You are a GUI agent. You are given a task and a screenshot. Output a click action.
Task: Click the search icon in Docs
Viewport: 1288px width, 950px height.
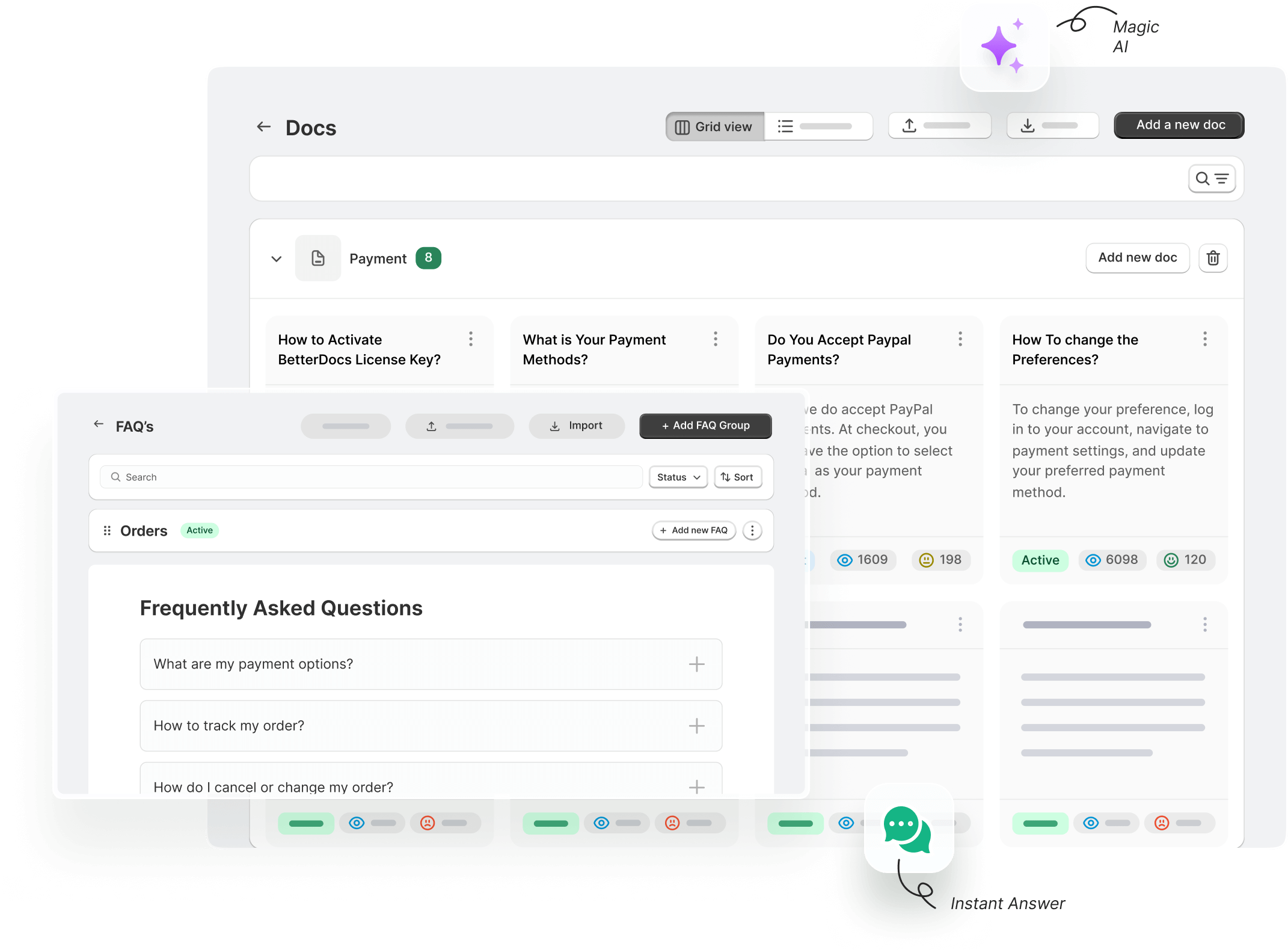click(x=1203, y=178)
